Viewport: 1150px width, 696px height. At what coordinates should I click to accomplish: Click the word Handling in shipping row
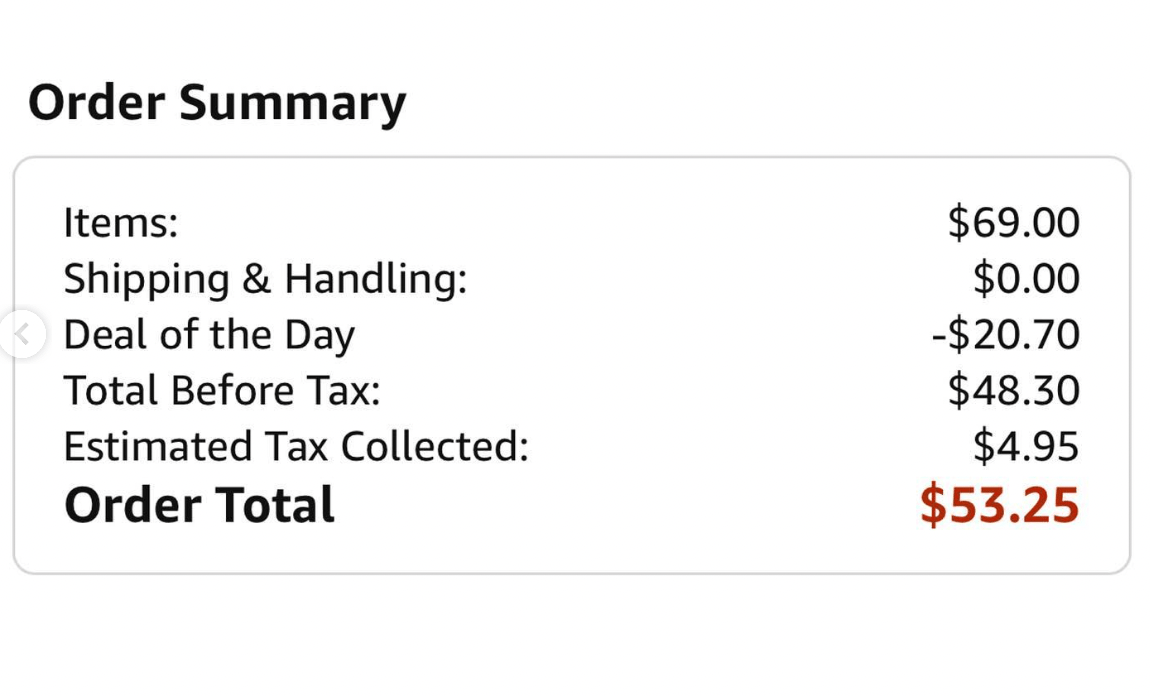376,279
